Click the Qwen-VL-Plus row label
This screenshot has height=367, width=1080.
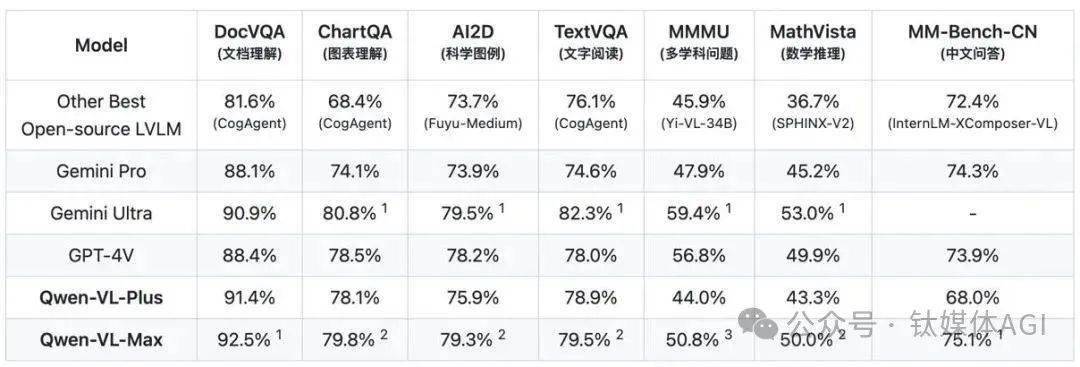click(x=101, y=297)
